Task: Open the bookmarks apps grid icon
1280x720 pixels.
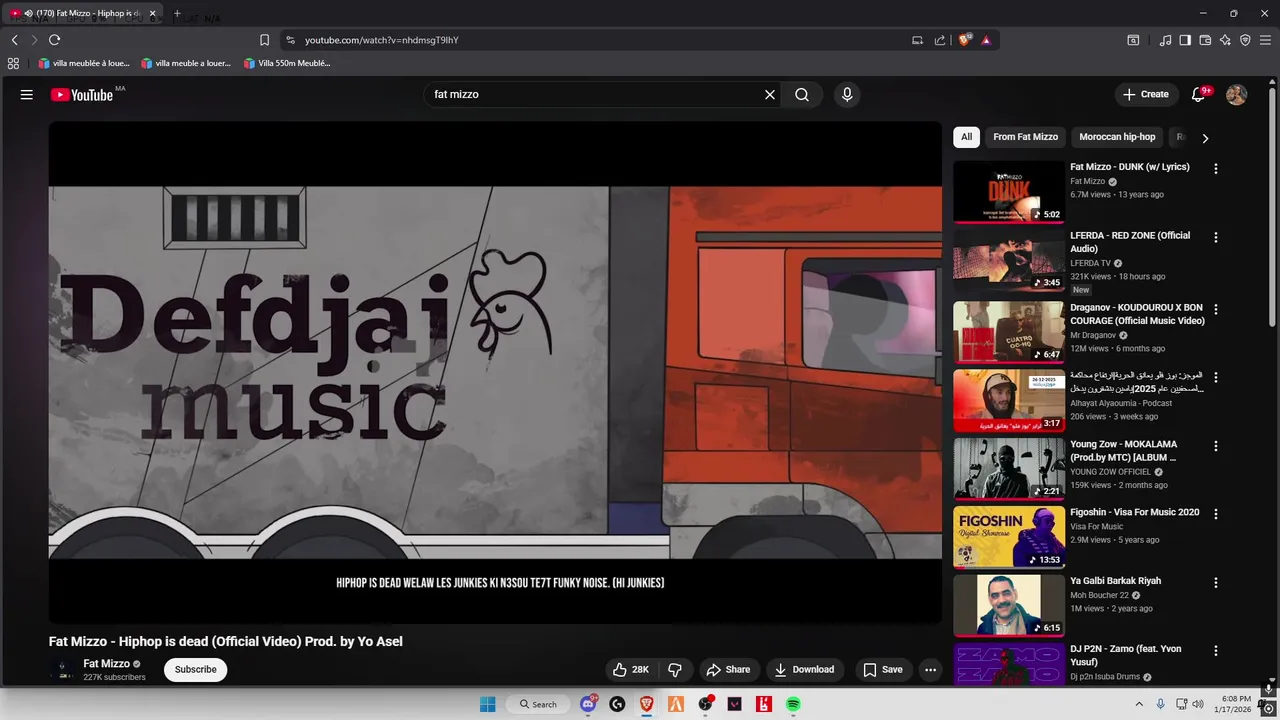Action: 13,63
